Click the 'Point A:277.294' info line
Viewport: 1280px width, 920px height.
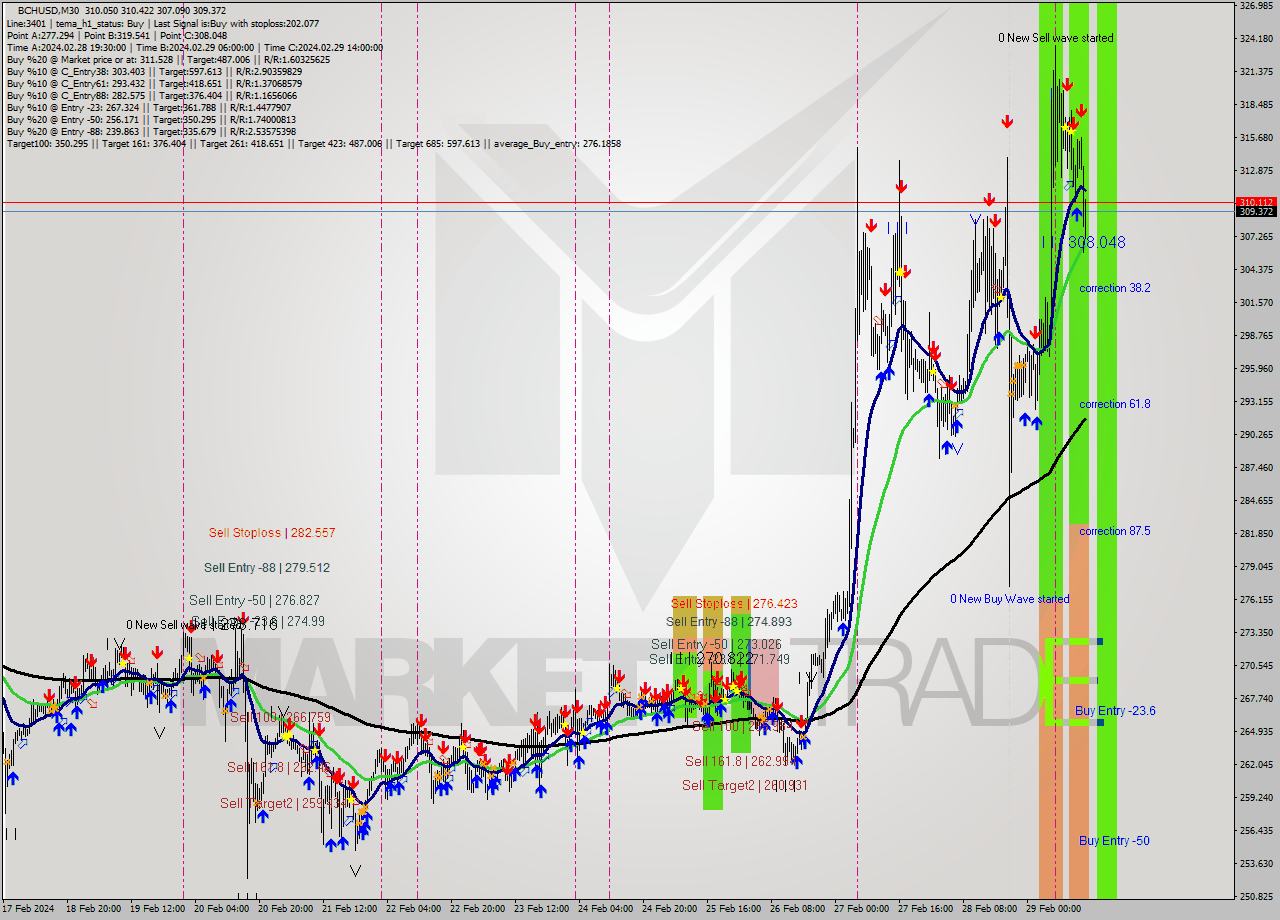[117, 35]
